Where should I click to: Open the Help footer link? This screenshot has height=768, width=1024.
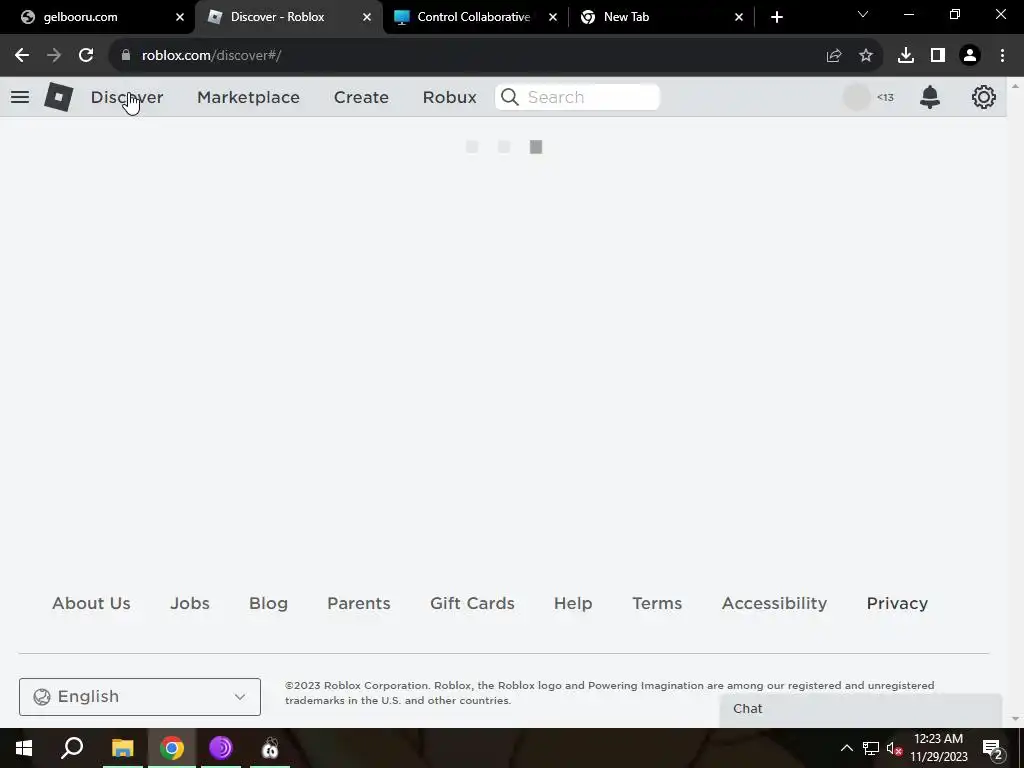(573, 603)
